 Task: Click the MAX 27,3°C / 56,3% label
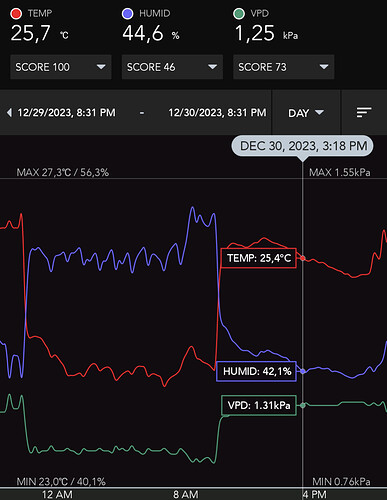63,172
